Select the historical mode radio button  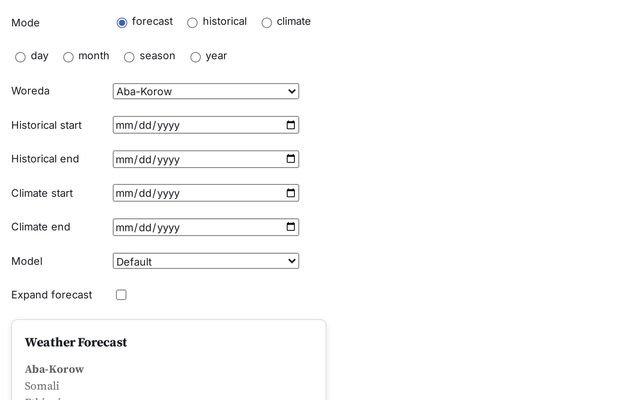coord(193,22)
